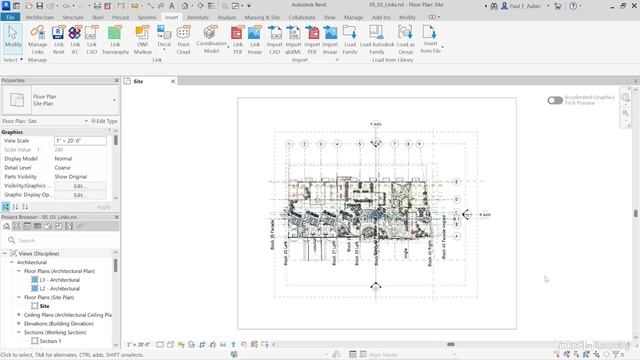The height and width of the screenshot is (360, 640).
Task: Click the Project Browser vertical scrollbar
Action: (116, 265)
